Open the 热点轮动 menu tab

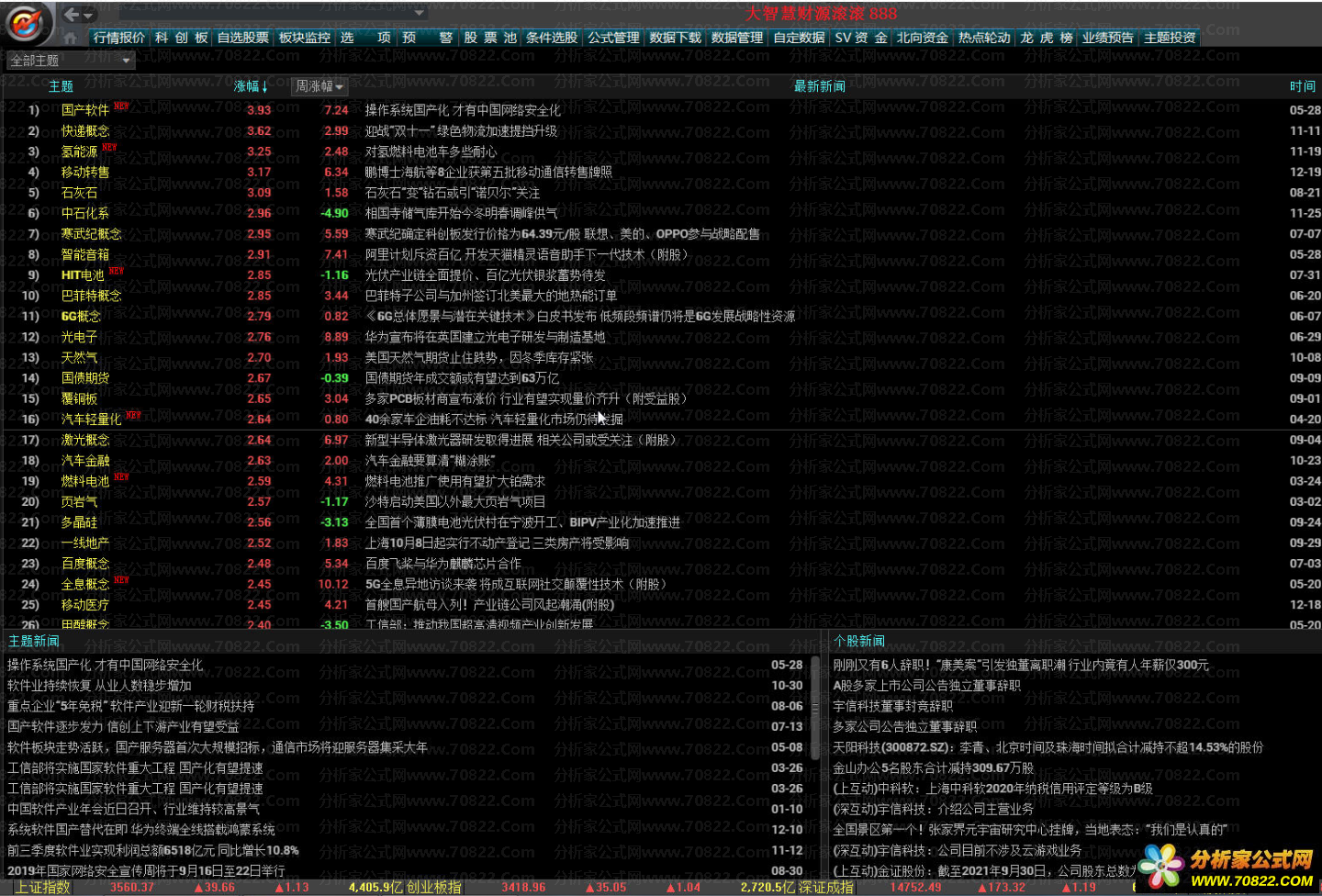pyautogui.click(x=984, y=38)
